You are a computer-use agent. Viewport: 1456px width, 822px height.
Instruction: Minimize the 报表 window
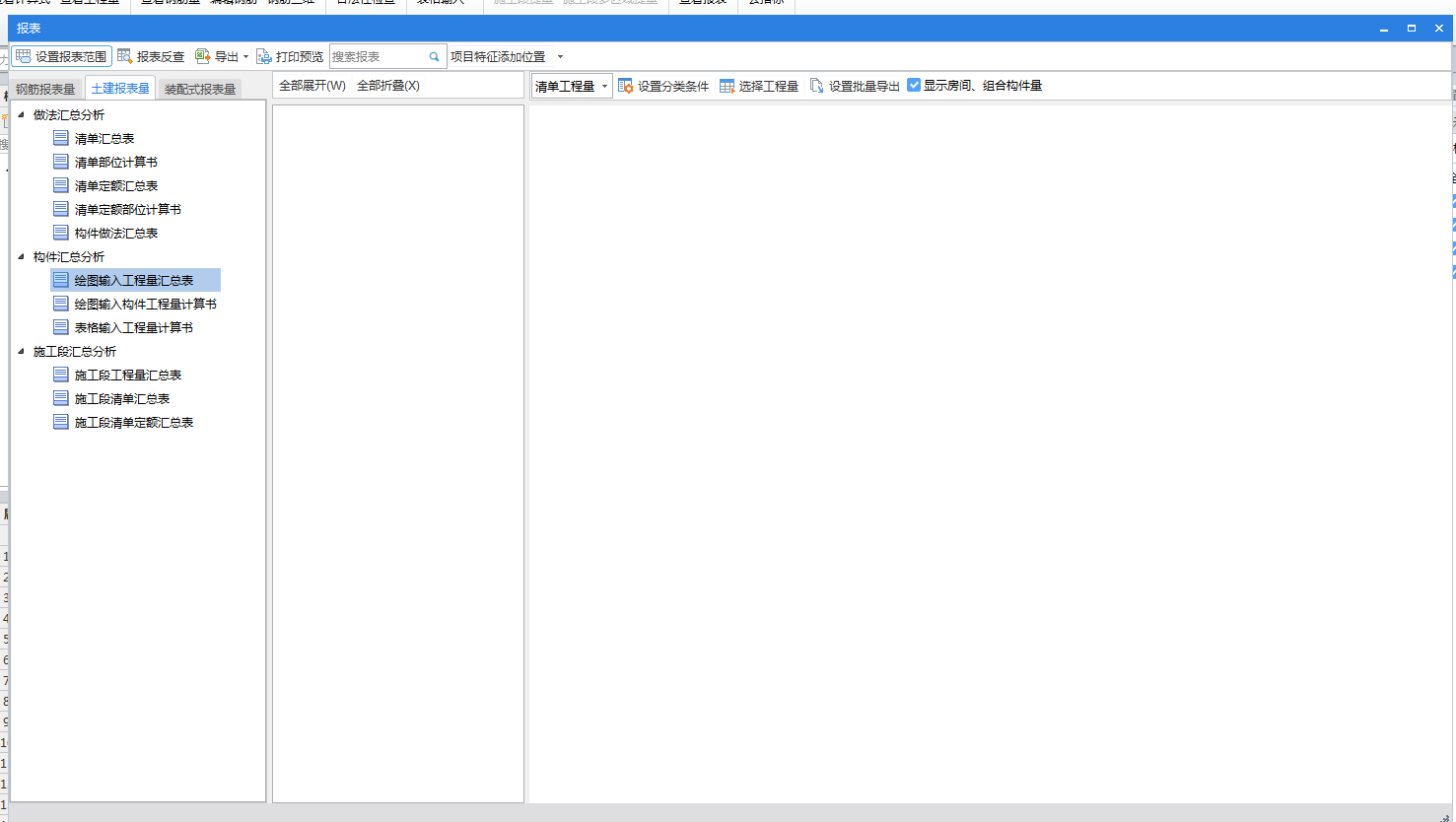click(1384, 29)
